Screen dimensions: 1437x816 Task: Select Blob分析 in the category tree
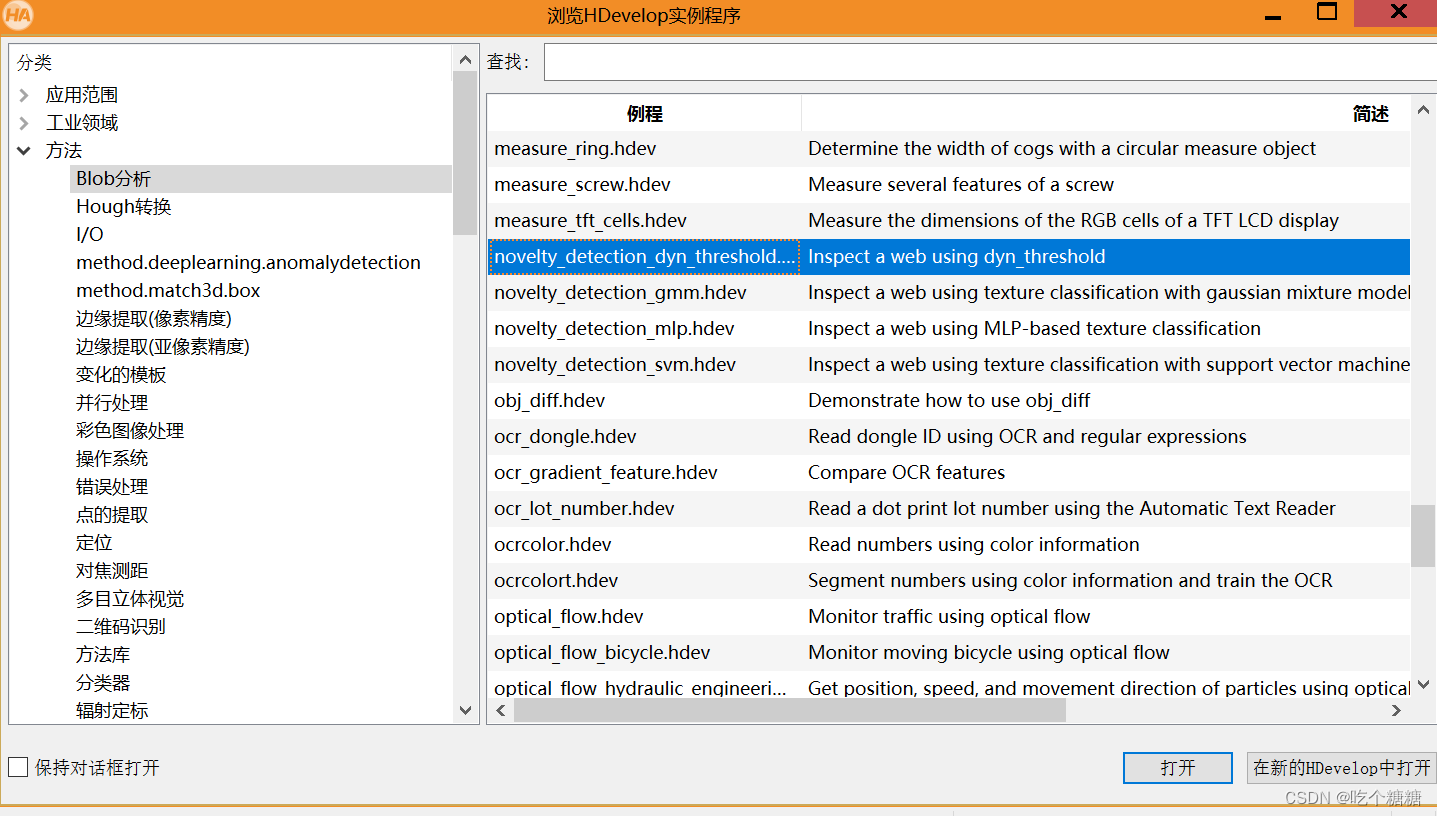[x=261, y=179]
